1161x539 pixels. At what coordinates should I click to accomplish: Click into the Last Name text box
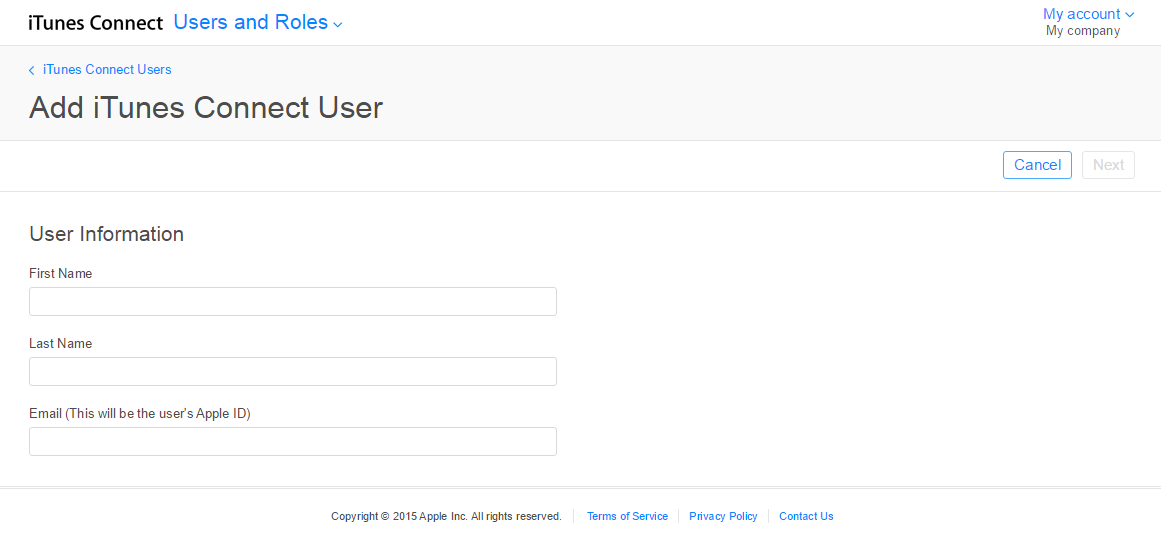point(292,372)
